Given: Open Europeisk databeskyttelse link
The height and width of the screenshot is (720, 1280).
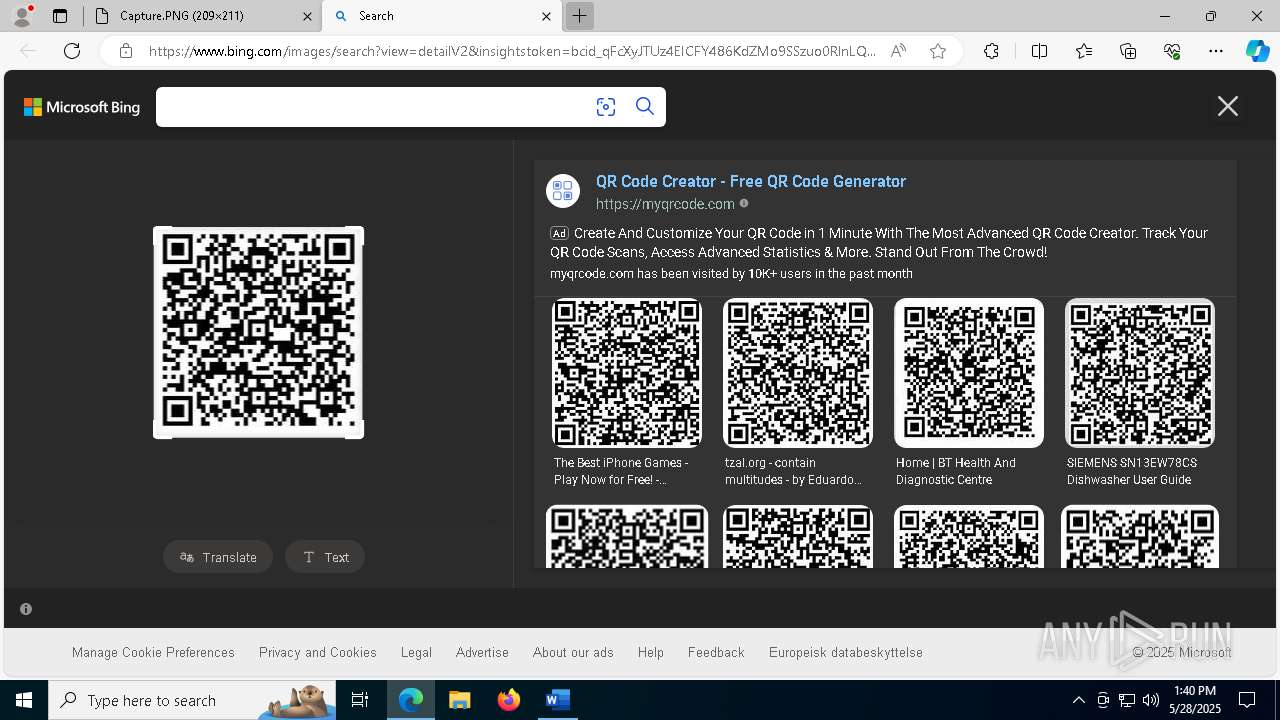Looking at the screenshot, I should point(846,652).
